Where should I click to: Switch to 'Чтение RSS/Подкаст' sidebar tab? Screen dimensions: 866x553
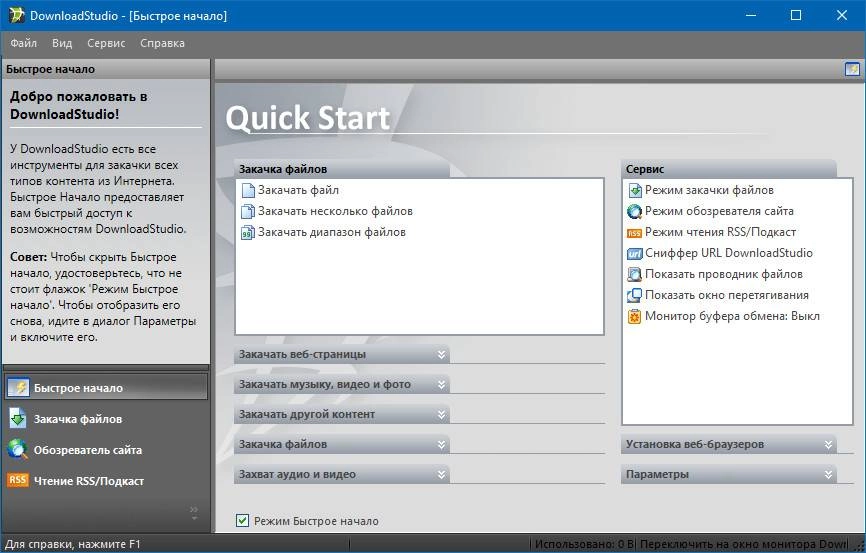(106, 481)
